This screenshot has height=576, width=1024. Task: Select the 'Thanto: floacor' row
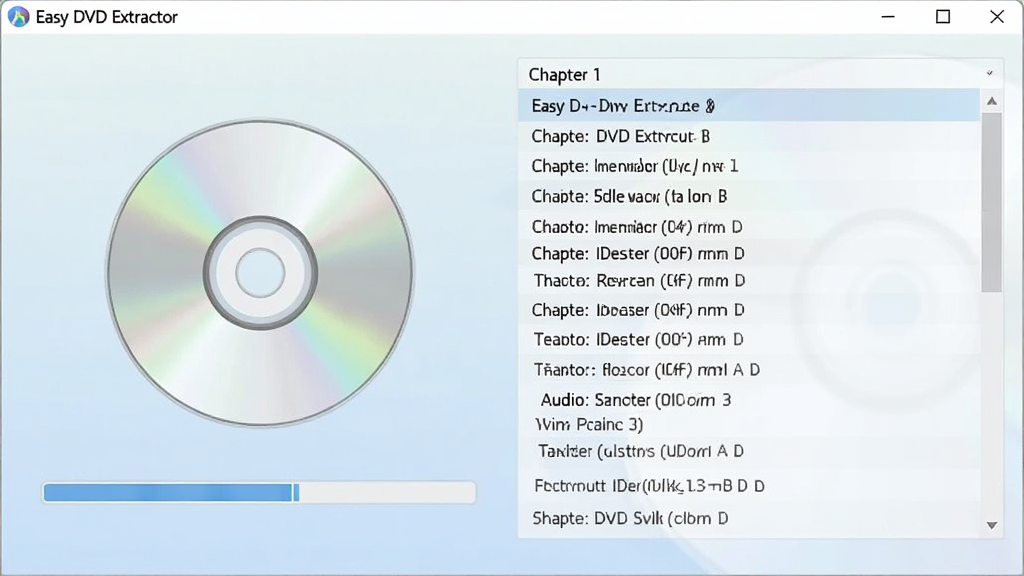tap(749, 370)
